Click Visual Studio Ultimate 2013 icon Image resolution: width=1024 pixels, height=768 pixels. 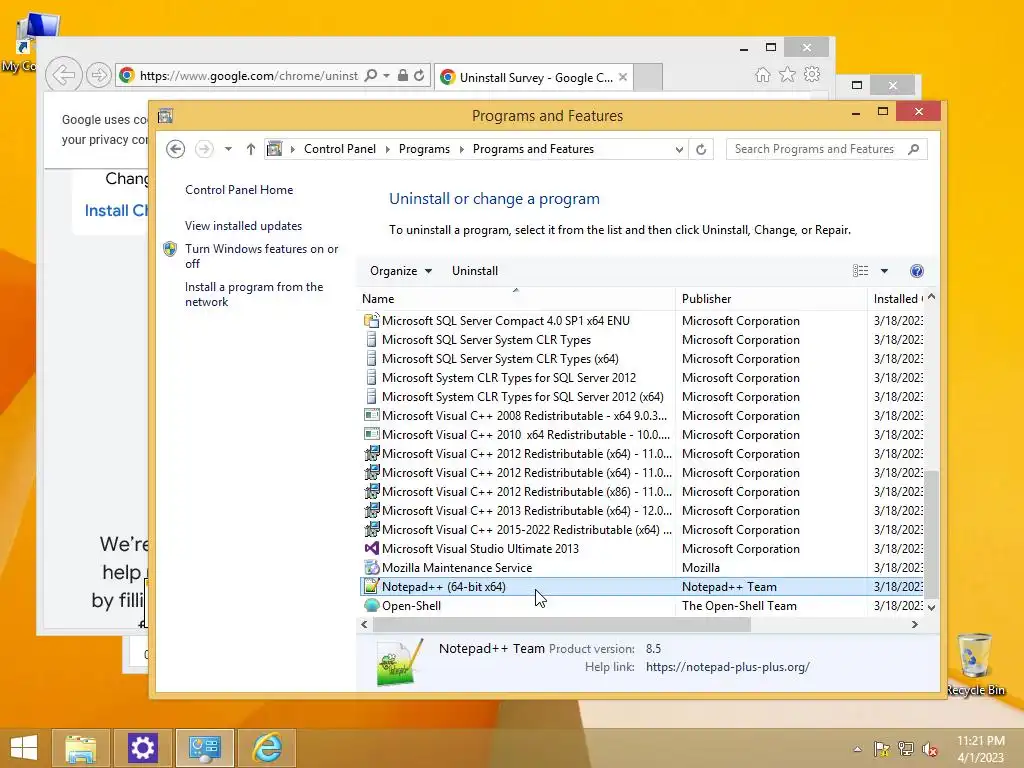coord(372,549)
